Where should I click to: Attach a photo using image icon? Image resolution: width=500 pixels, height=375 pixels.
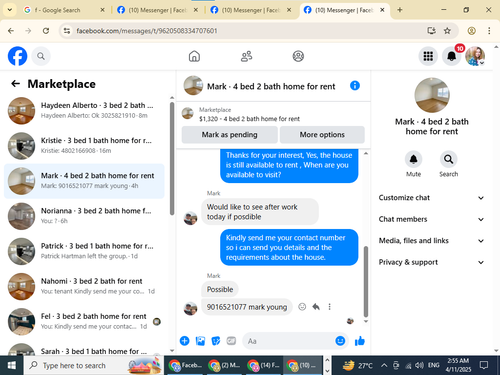coord(200,341)
